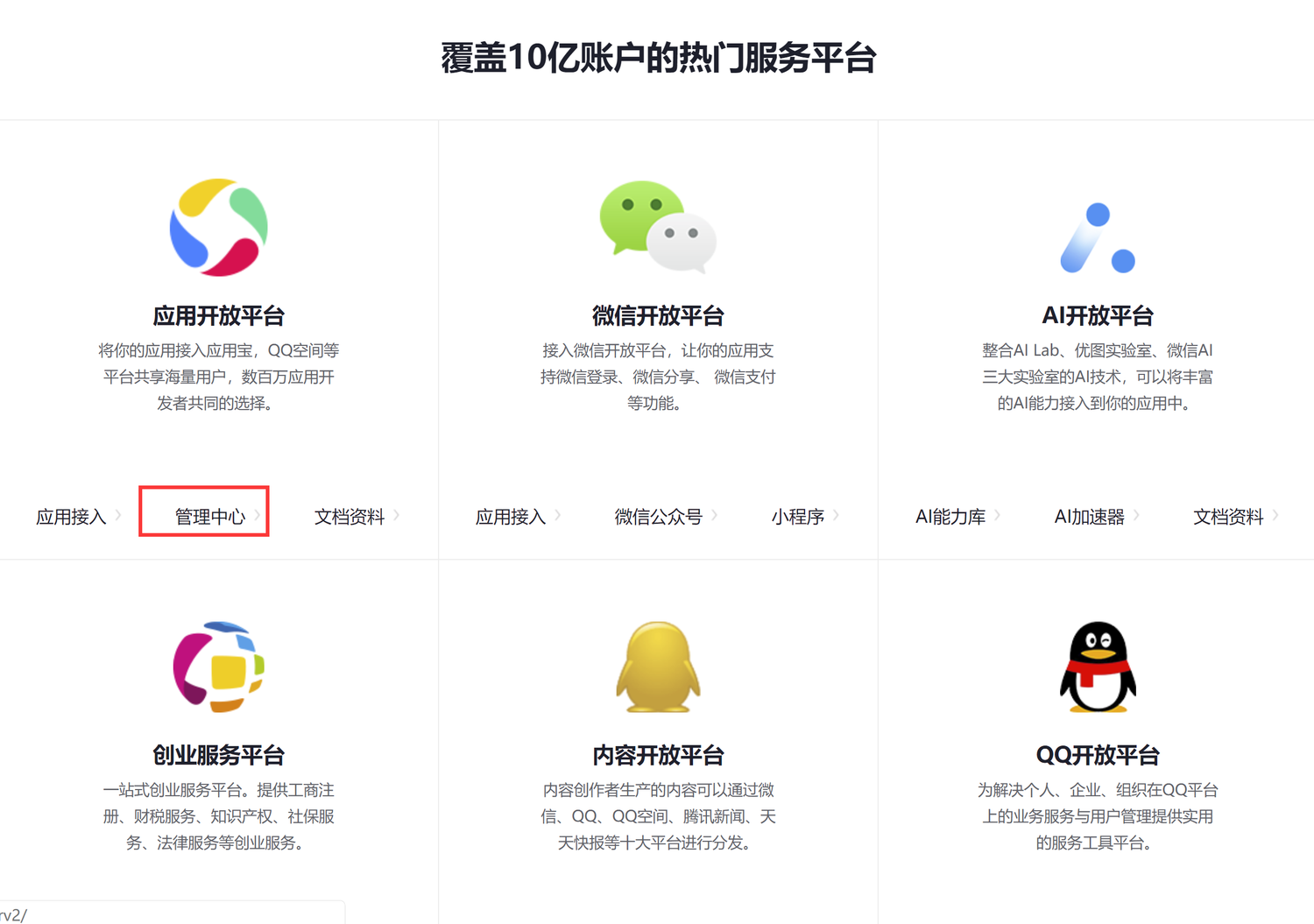Viewport: 1314px width, 924px height.
Task: Click the 创业服务平台 title
Action: [x=218, y=755]
